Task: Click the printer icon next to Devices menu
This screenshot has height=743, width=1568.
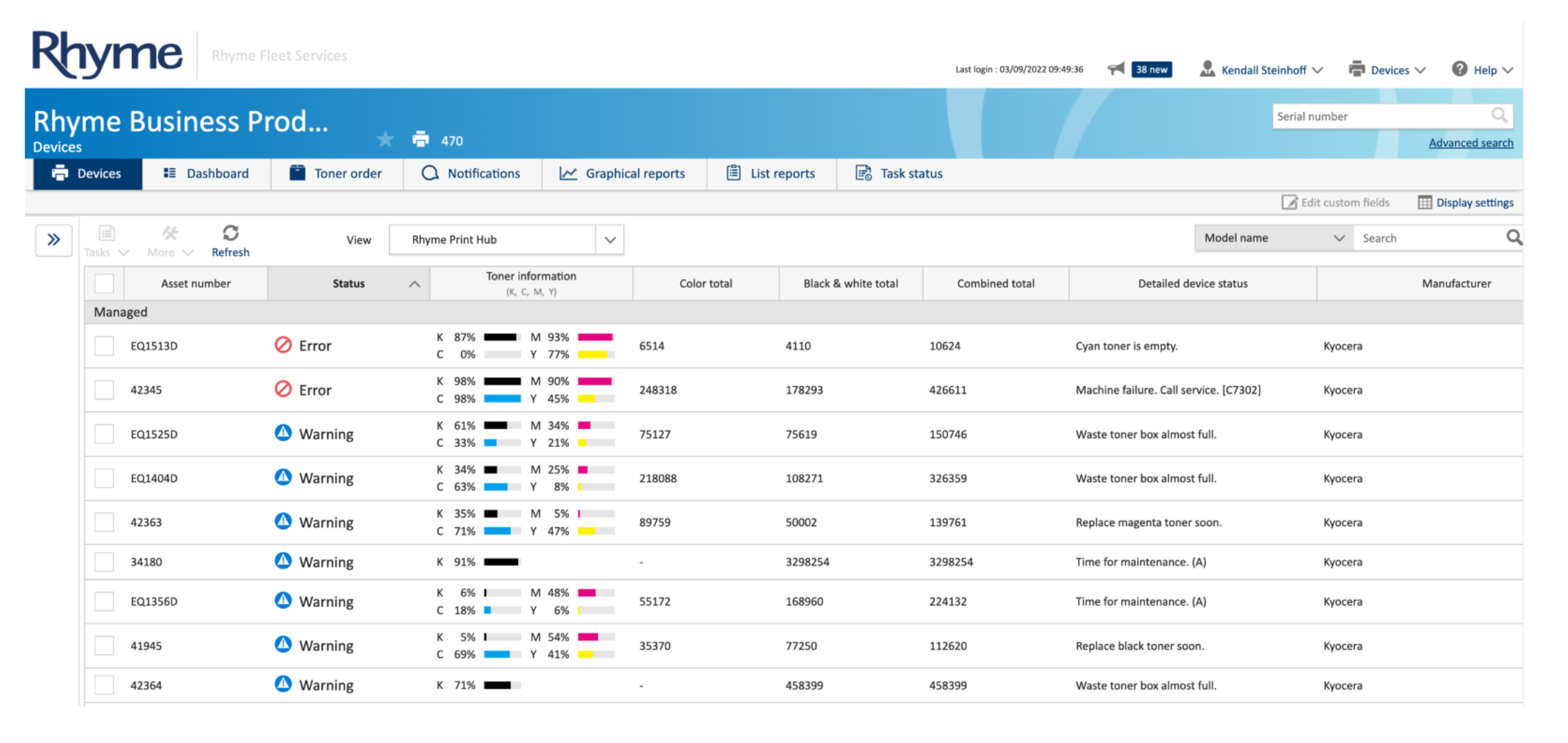Action: tap(1356, 69)
